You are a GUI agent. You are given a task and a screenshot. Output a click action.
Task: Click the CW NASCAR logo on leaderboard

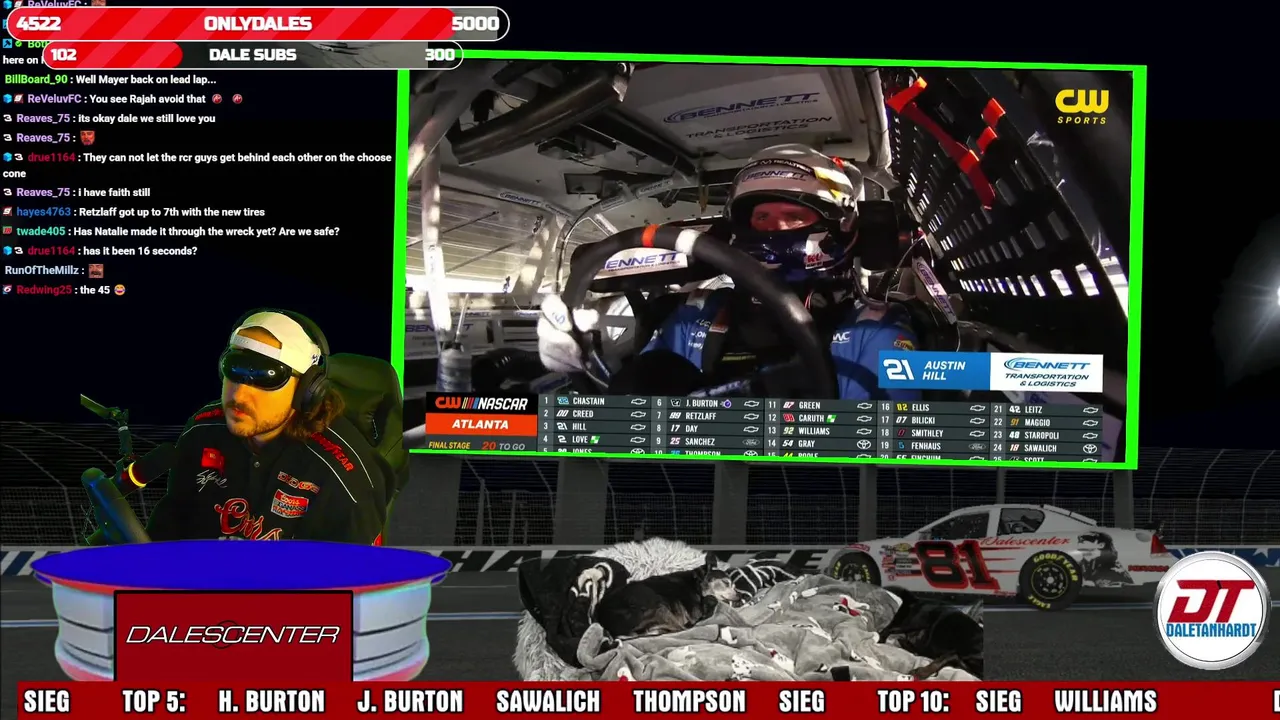(481, 404)
